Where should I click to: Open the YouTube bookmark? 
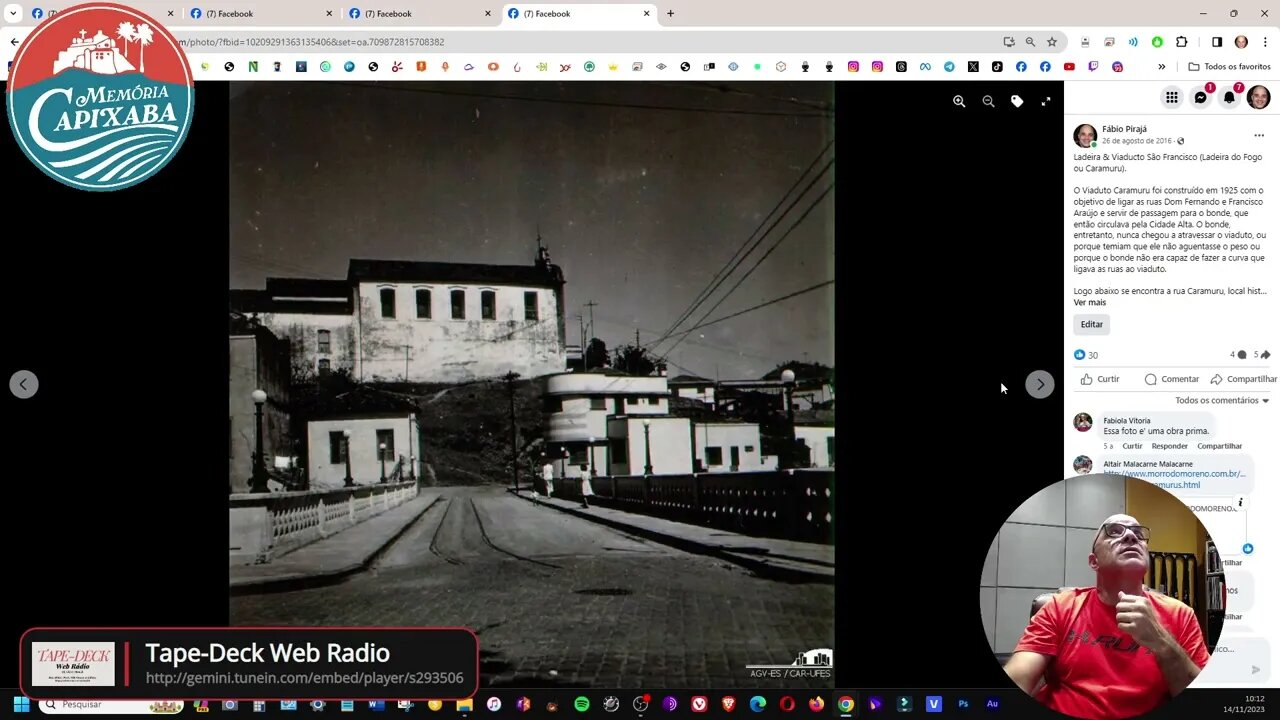1069,67
